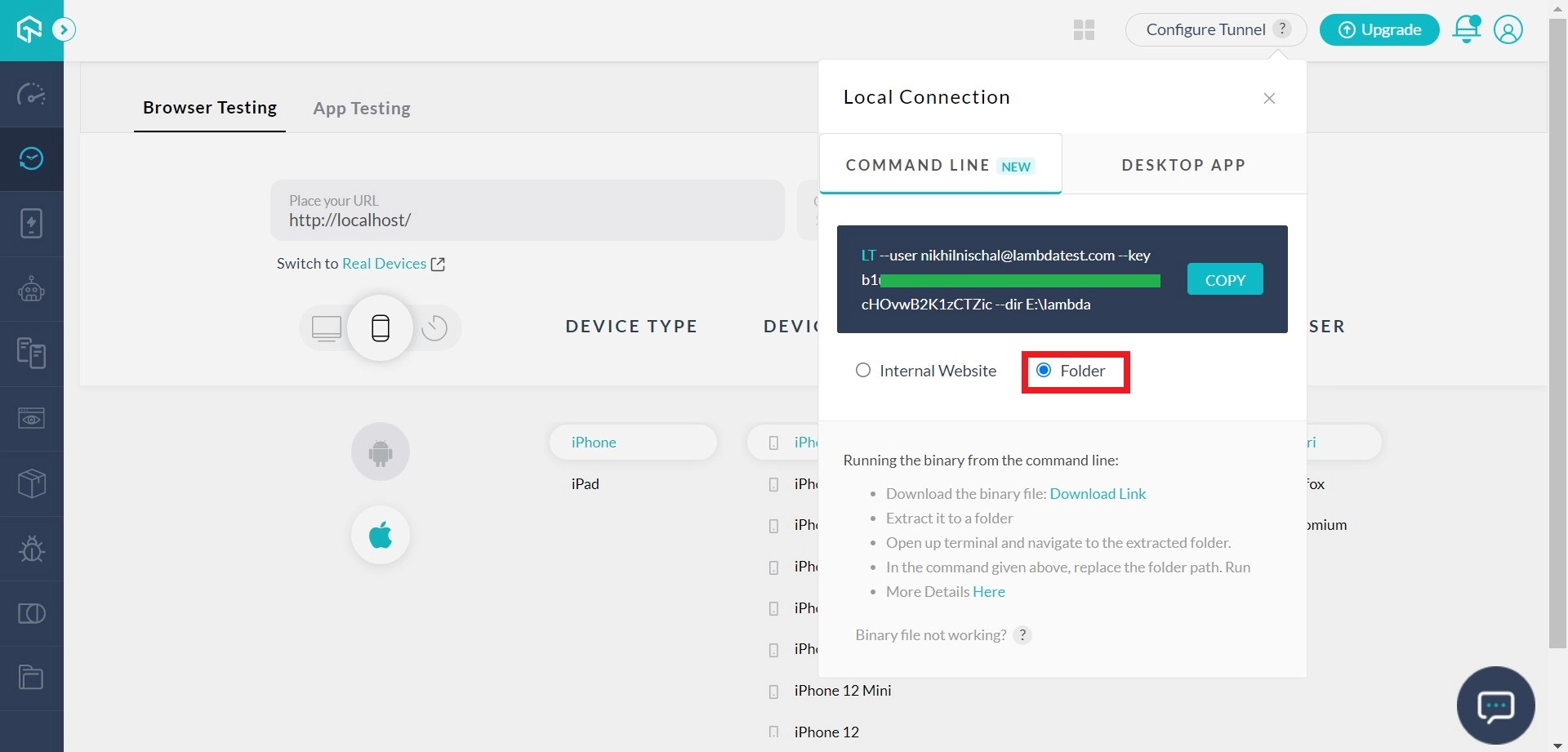Click the Download Link for the binary
The height and width of the screenshot is (752, 1568).
1098,493
